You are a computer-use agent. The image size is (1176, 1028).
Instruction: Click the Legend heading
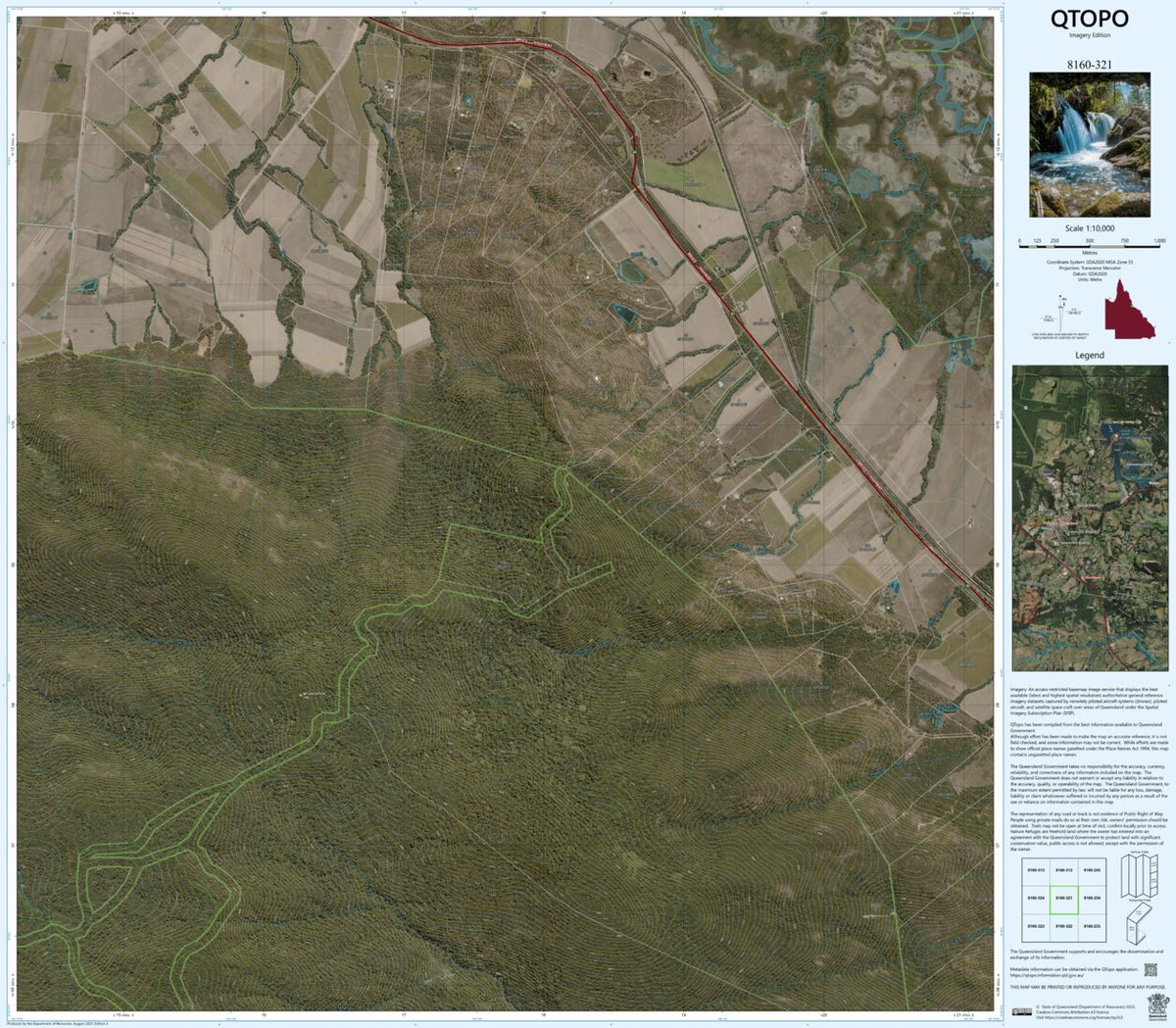pyautogui.click(x=1089, y=355)
